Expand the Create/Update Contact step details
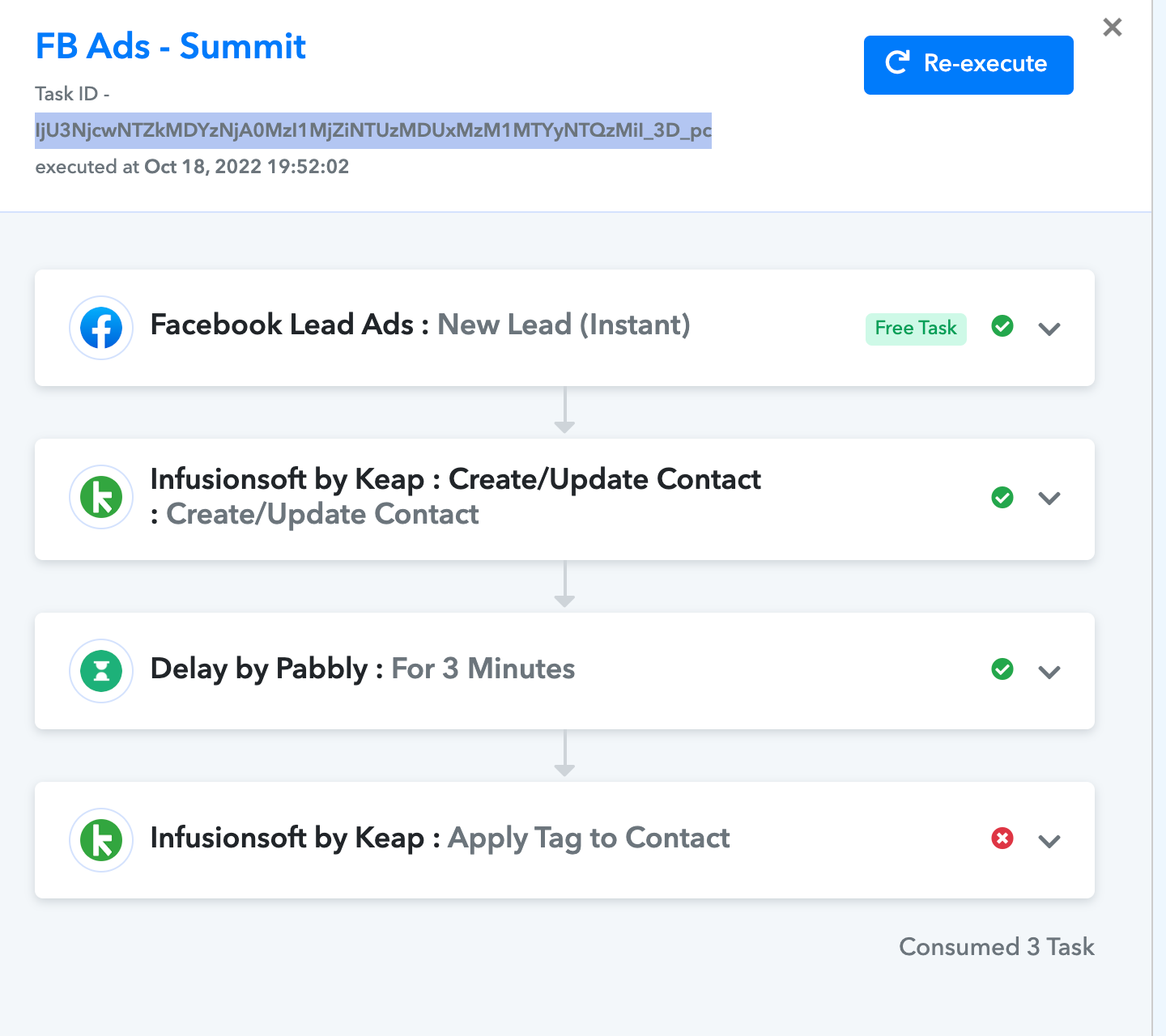This screenshot has width=1166, height=1036. pos(1049,499)
